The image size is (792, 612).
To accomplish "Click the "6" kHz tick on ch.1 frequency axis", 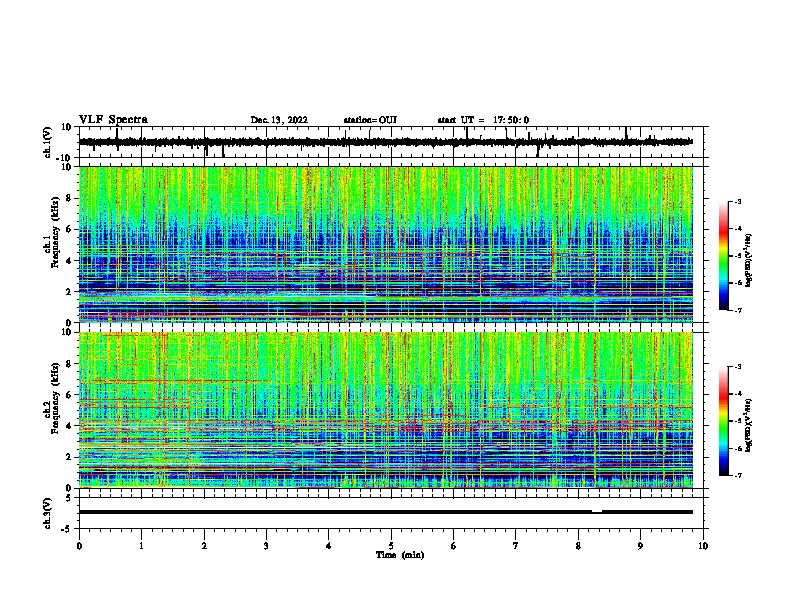I will (x=69, y=229).
